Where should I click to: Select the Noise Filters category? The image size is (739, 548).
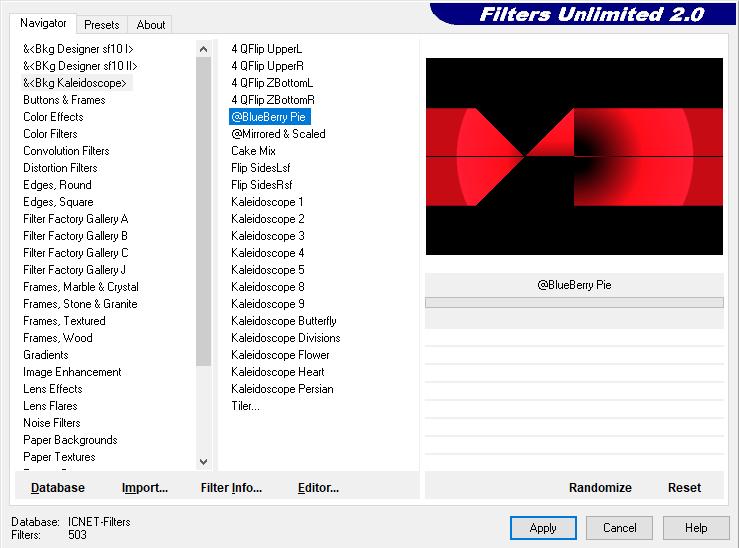pyautogui.click(x=52, y=423)
